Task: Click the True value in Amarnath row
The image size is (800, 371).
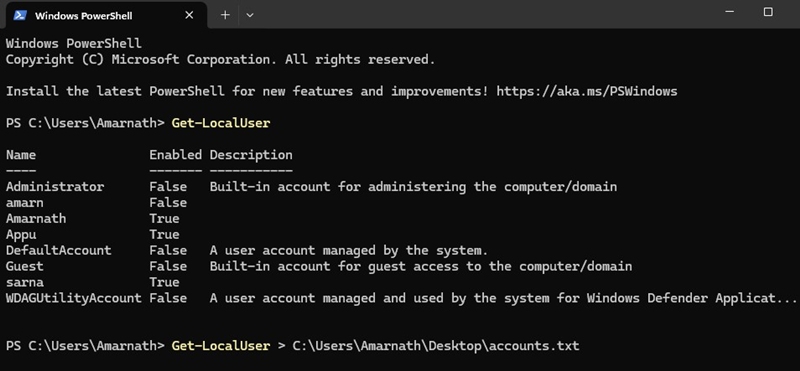Action: coord(164,218)
